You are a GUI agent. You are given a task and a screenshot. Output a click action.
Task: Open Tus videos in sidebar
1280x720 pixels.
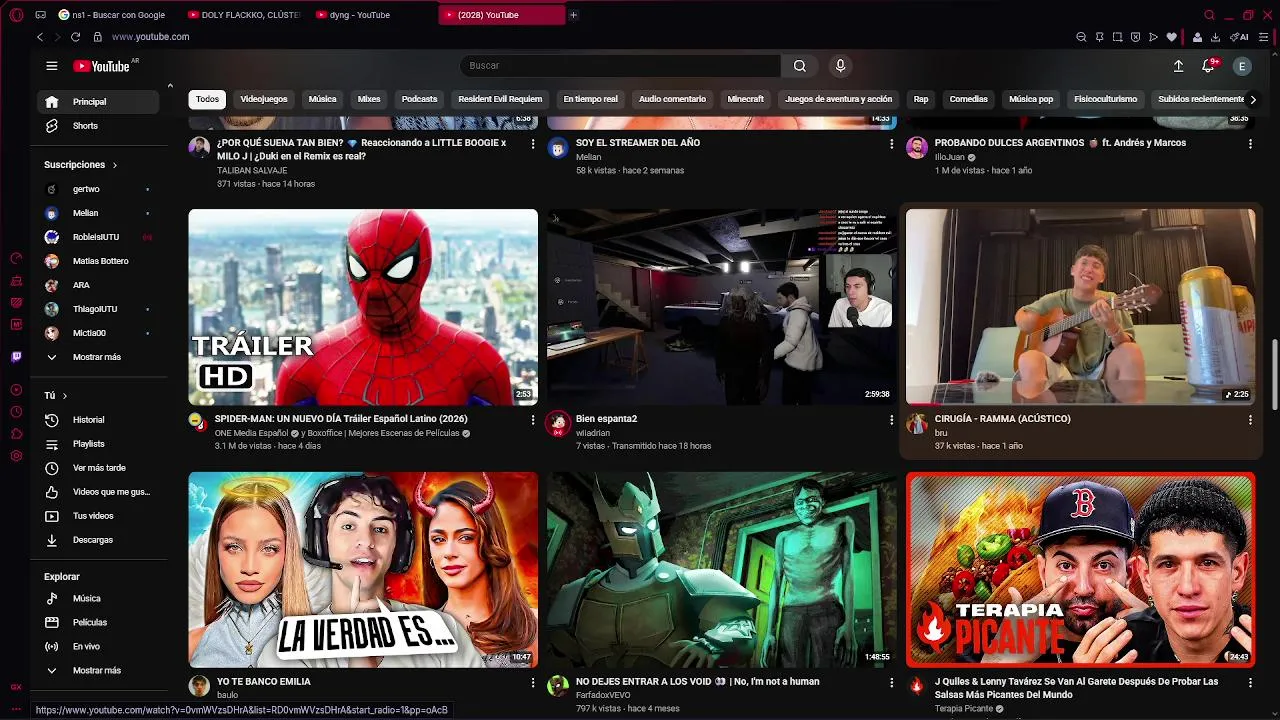click(98, 516)
